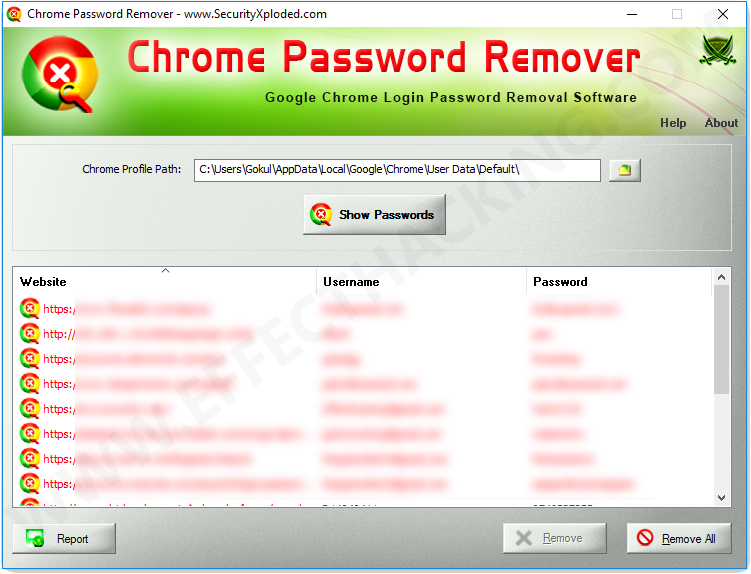The width and height of the screenshot is (751, 574).
Task: Sort by the Username column header
Action: coord(421,281)
